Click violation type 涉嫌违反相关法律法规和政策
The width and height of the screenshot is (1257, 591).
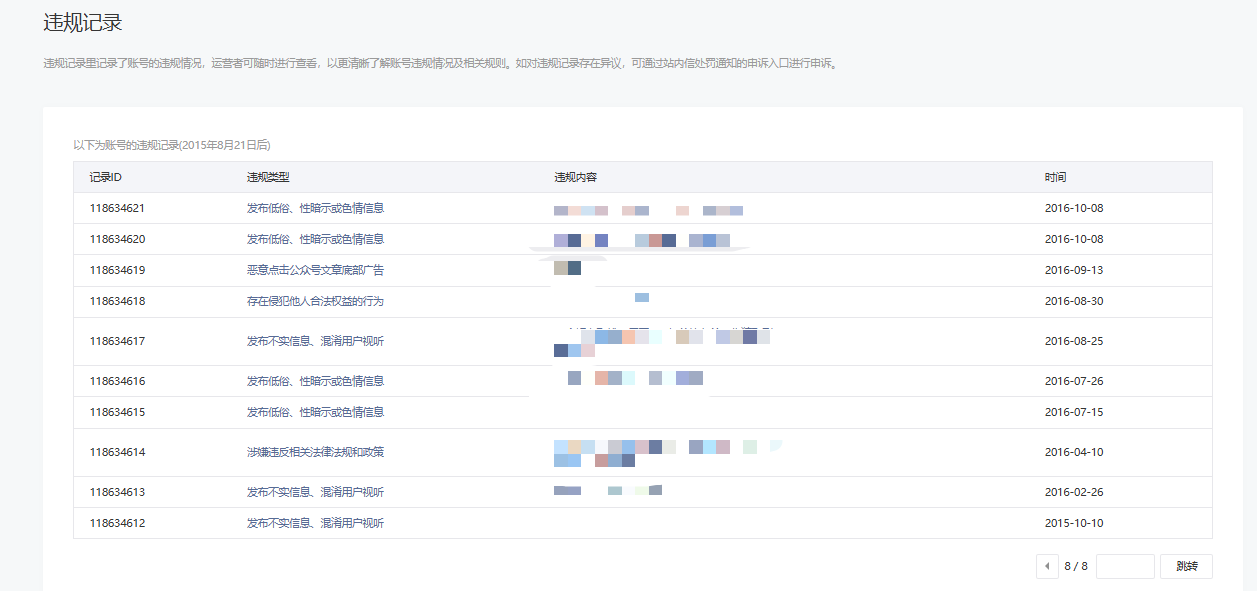tap(315, 452)
